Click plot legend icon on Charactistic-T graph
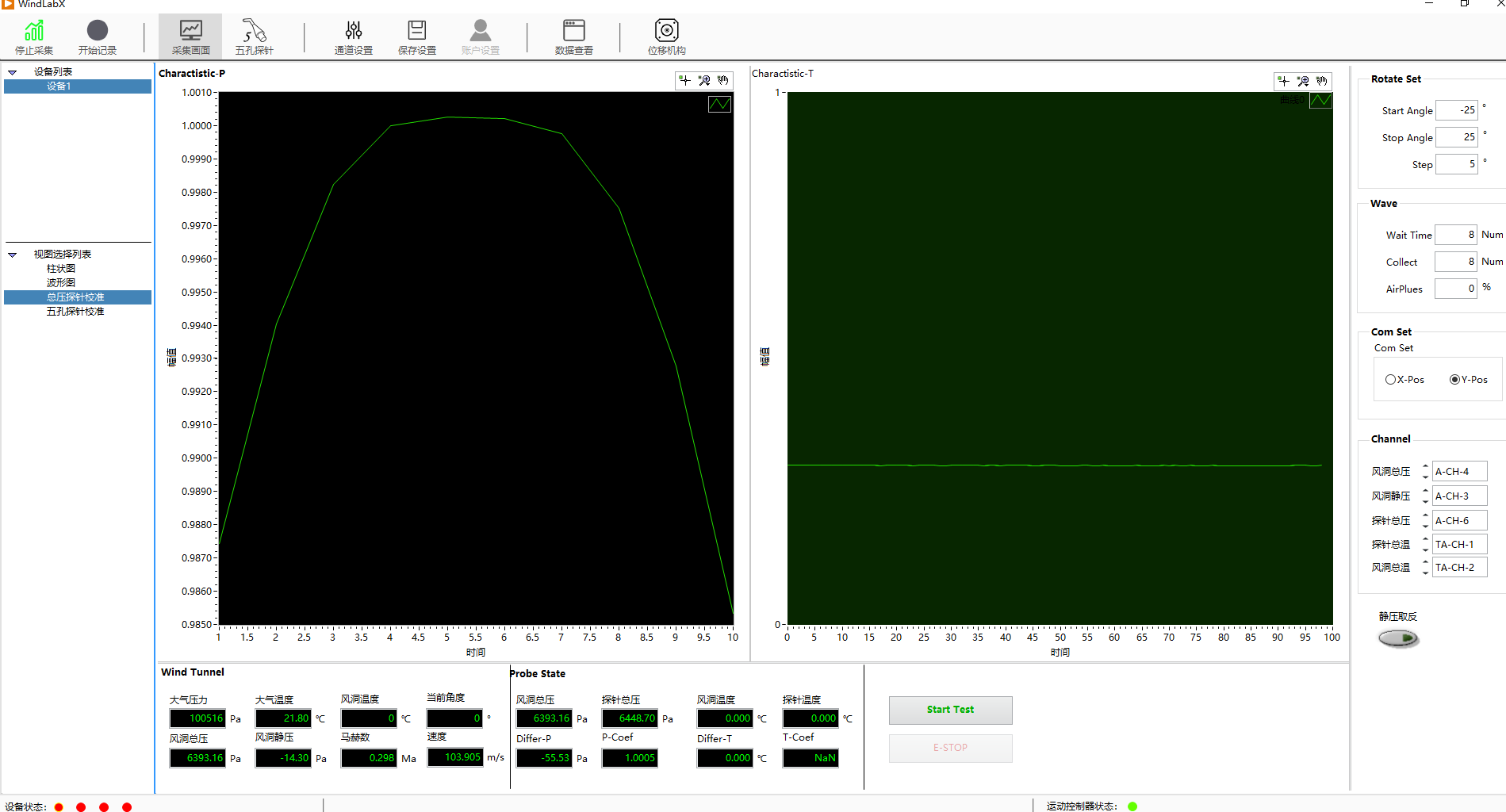 [1320, 101]
